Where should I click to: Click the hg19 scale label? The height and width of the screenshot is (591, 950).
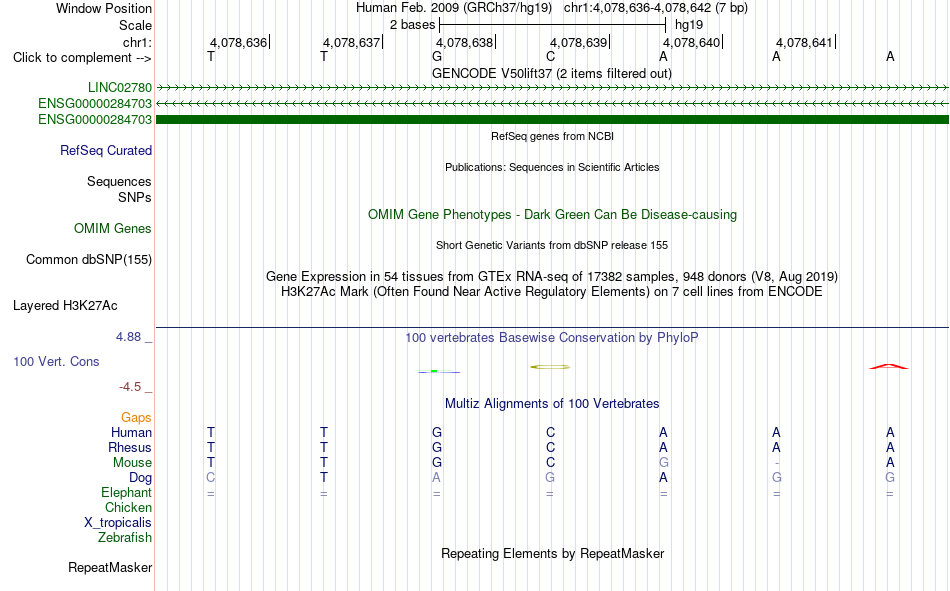pyautogui.click(x=689, y=25)
